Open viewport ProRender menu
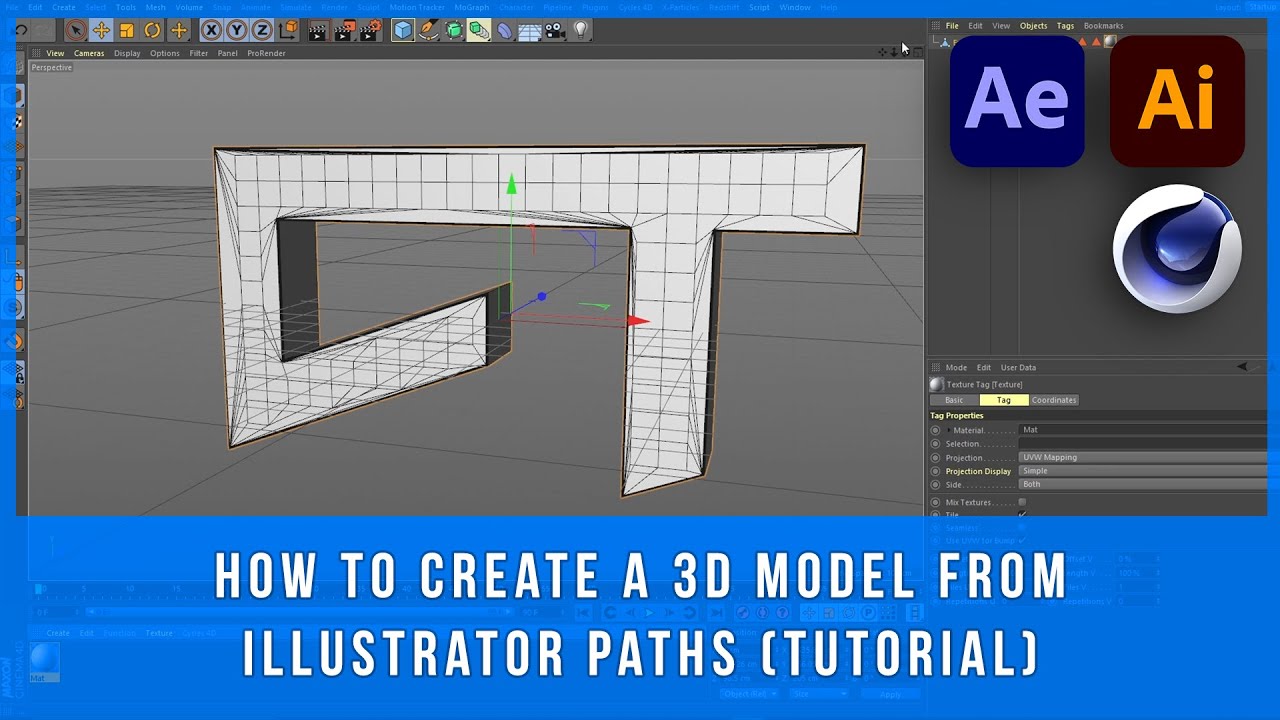The height and width of the screenshot is (720, 1280). click(266, 53)
